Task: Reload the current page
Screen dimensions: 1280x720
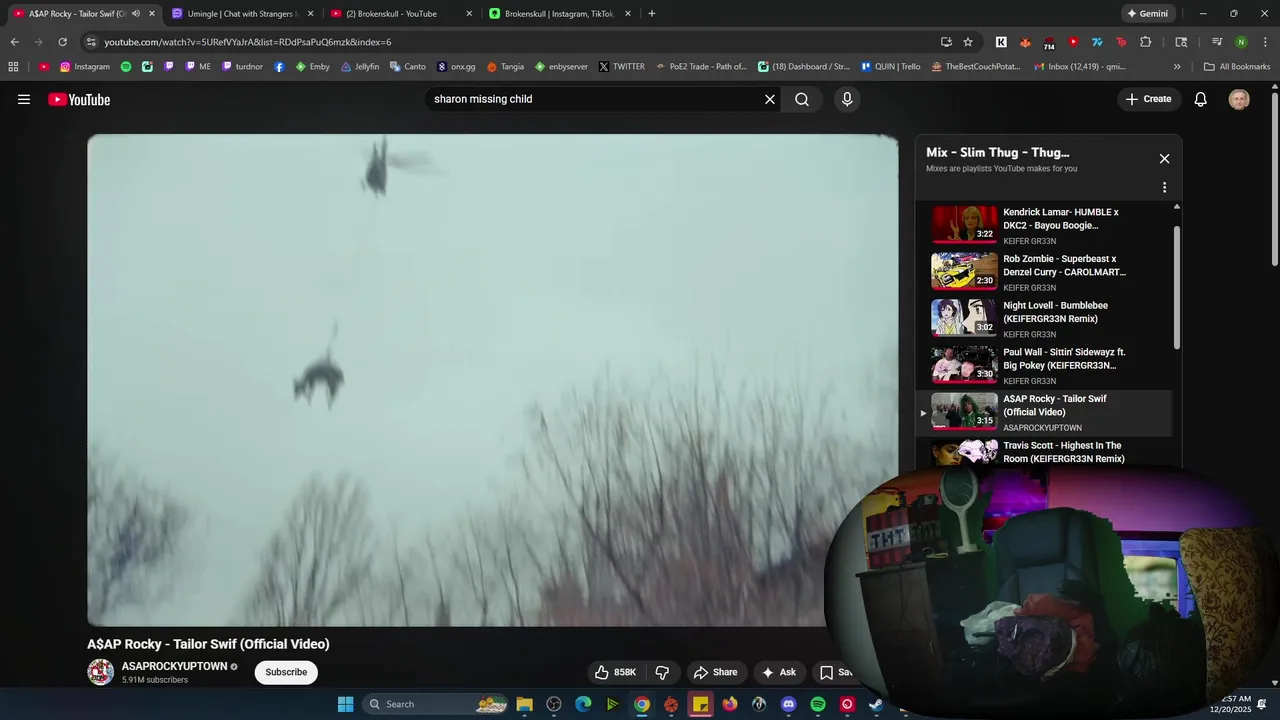Action: click(62, 42)
